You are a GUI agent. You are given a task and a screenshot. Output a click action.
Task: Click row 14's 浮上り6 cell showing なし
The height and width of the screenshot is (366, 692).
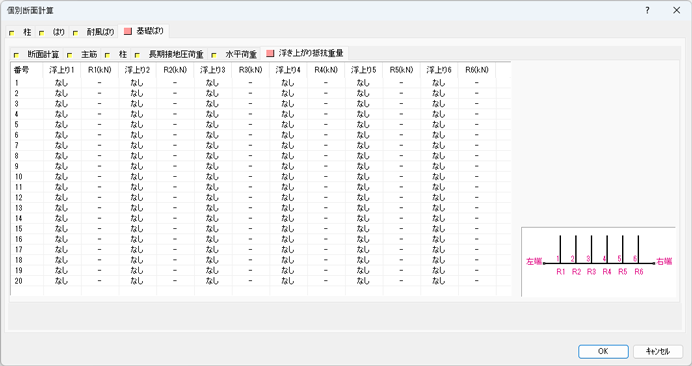pos(439,218)
